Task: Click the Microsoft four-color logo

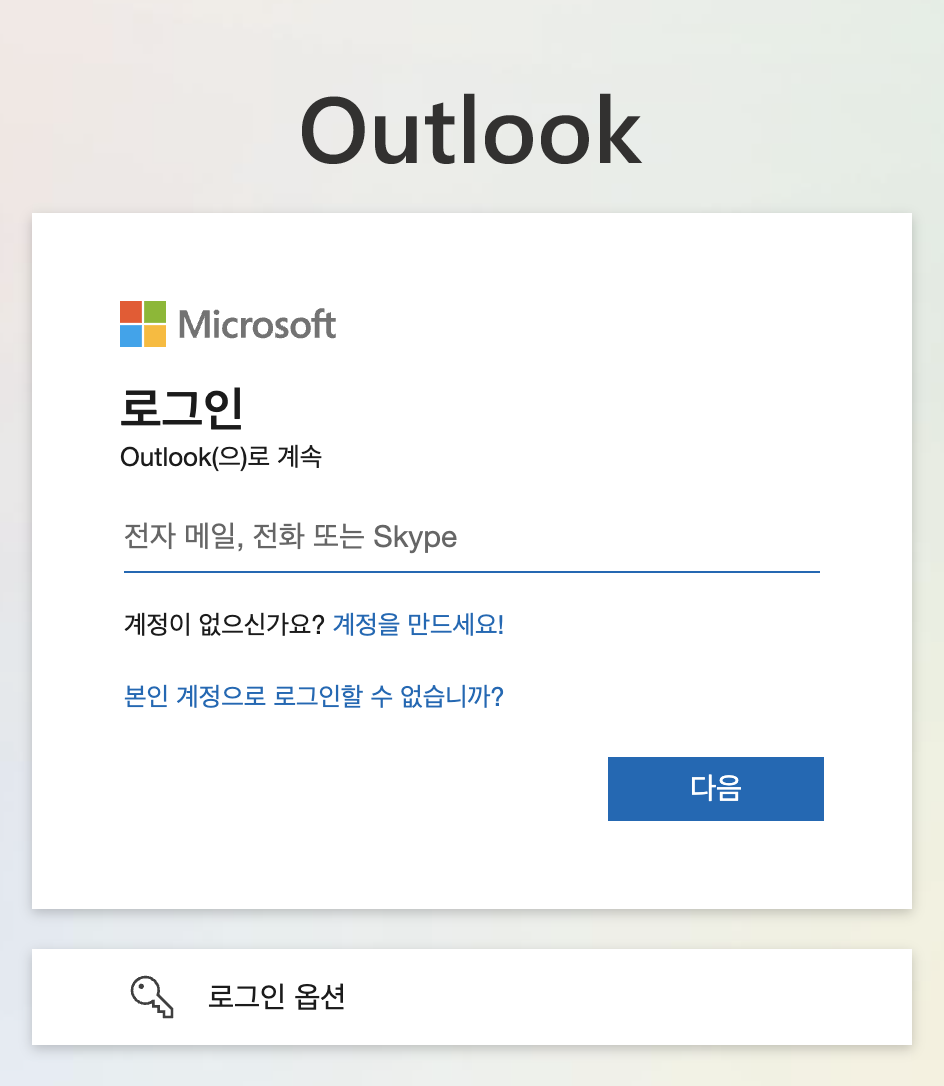Action: [x=143, y=324]
